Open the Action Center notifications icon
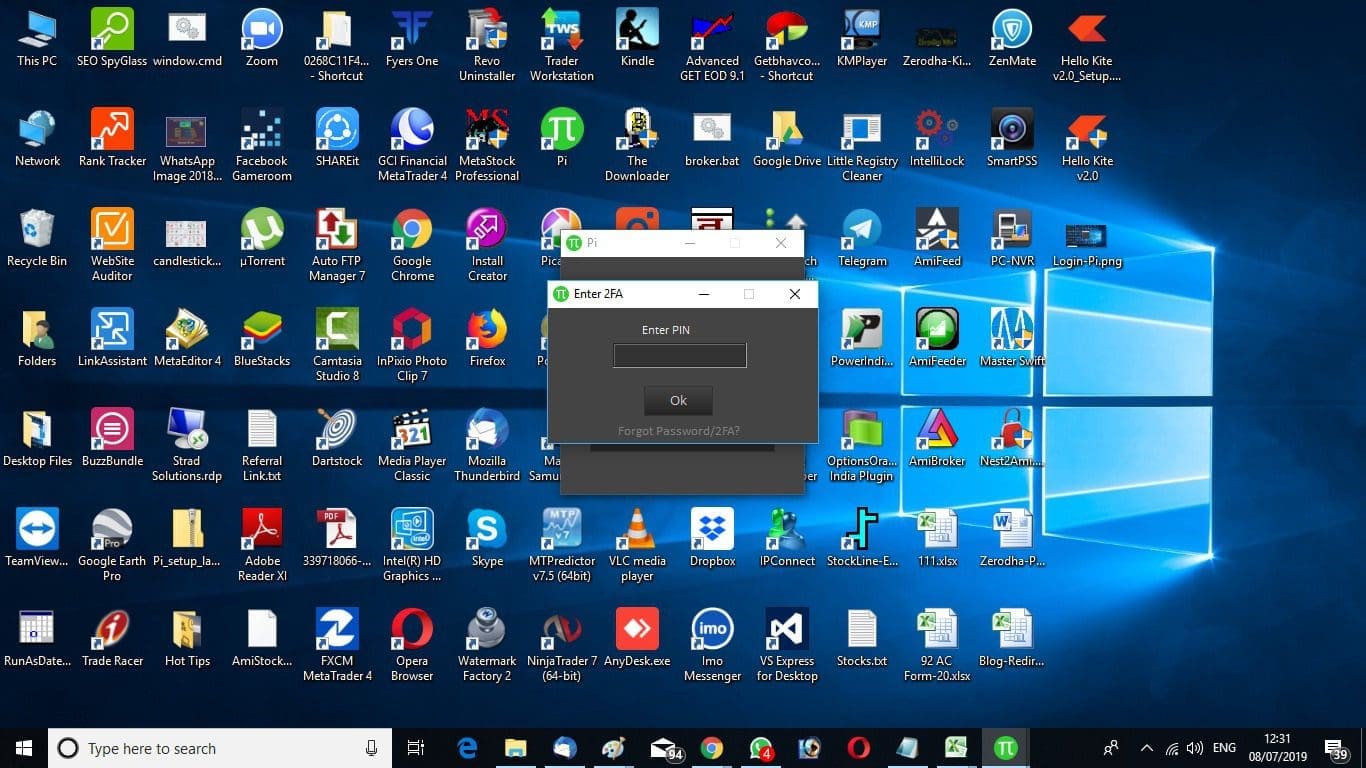Viewport: 1366px width, 768px height. coord(1335,748)
